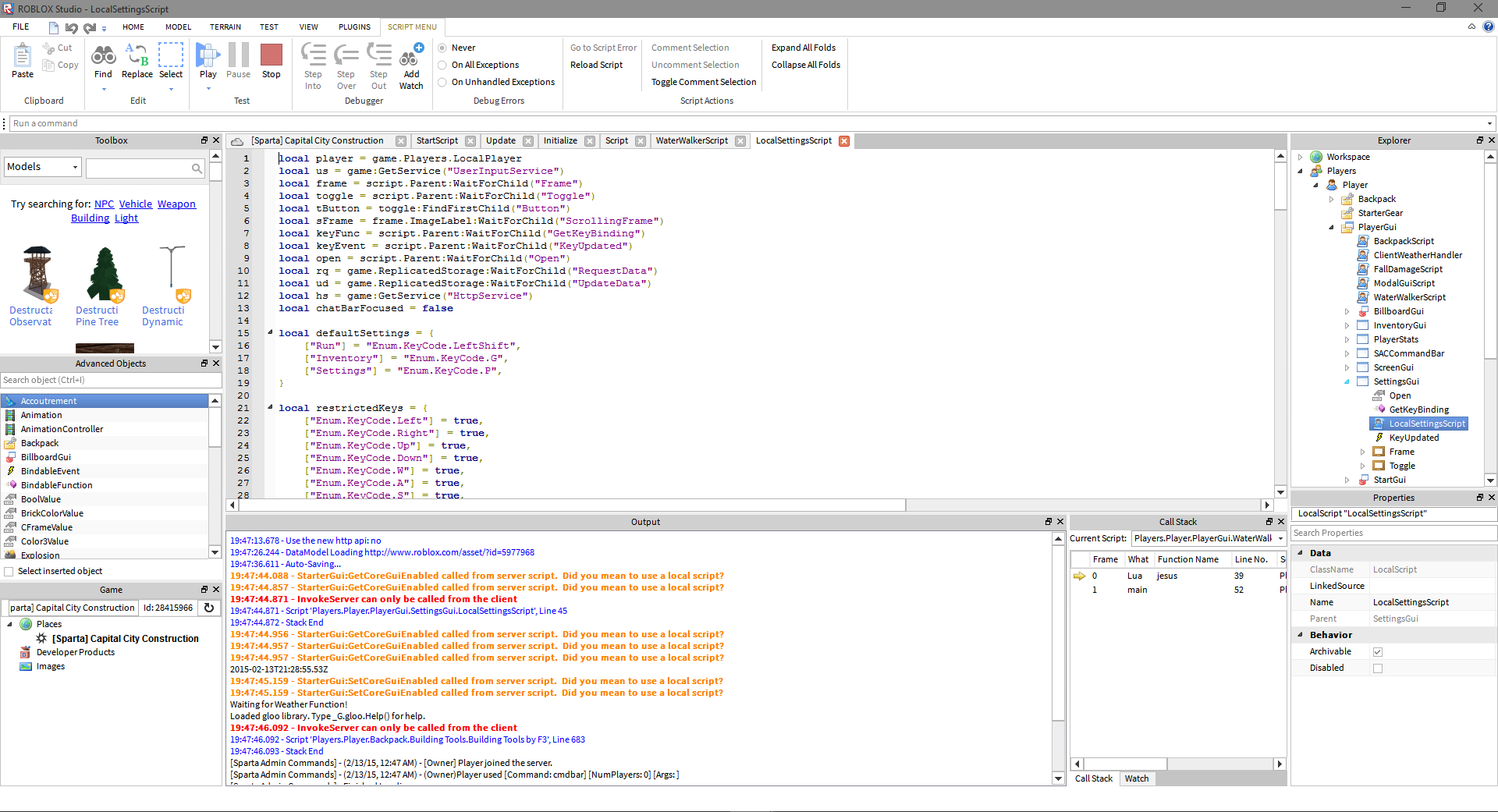This screenshot has width=1498, height=812.
Task: Open the Models dropdown in Toolbox
Action: (43, 167)
